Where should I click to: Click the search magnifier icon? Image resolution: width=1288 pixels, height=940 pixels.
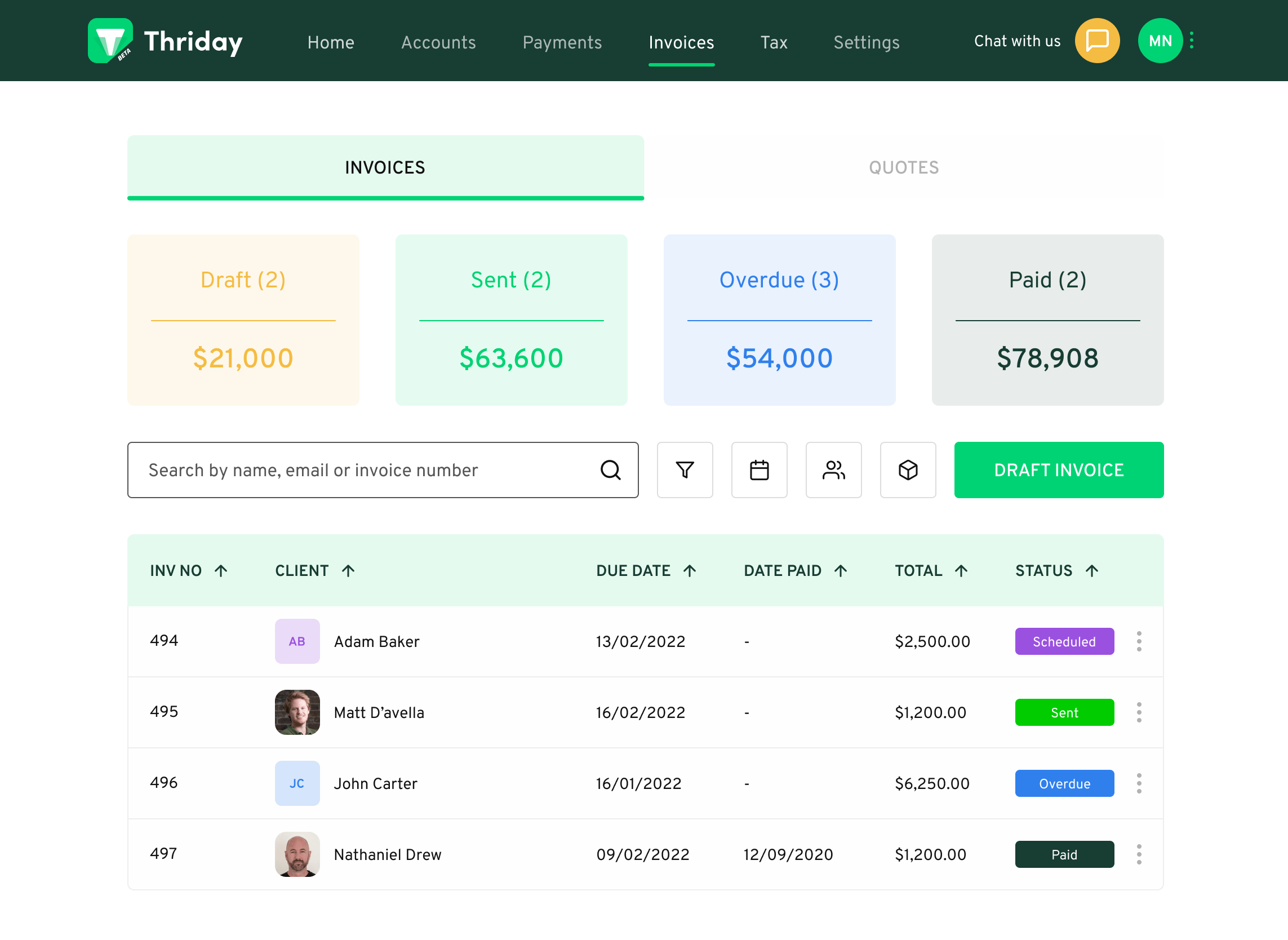click(x=610, y=470)
